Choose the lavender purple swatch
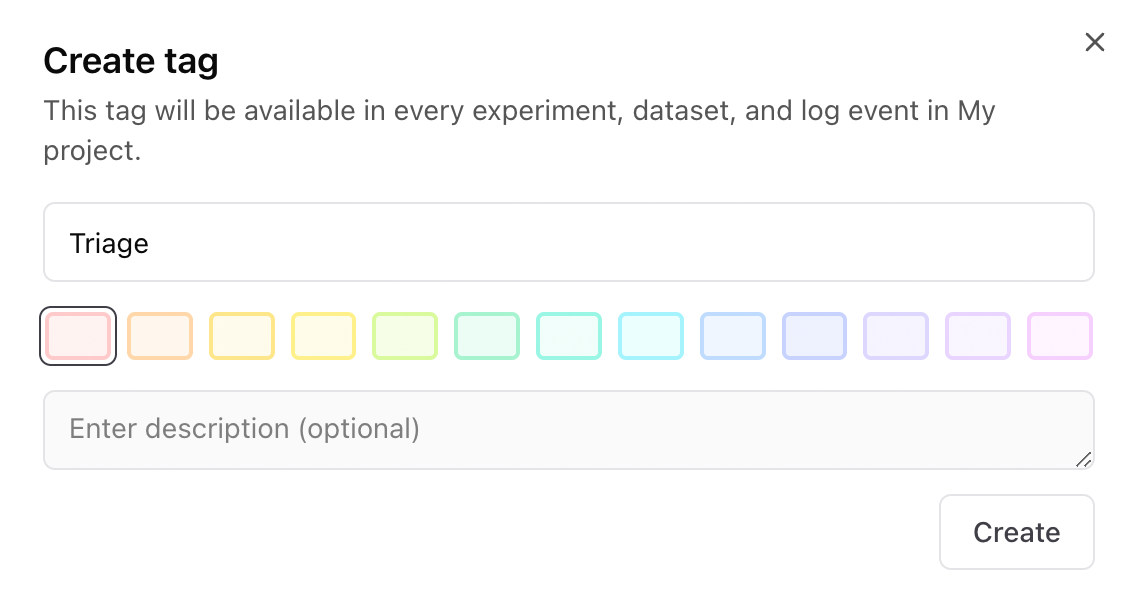This screenshot has height=614, width=1136. [x=896, y=336]
